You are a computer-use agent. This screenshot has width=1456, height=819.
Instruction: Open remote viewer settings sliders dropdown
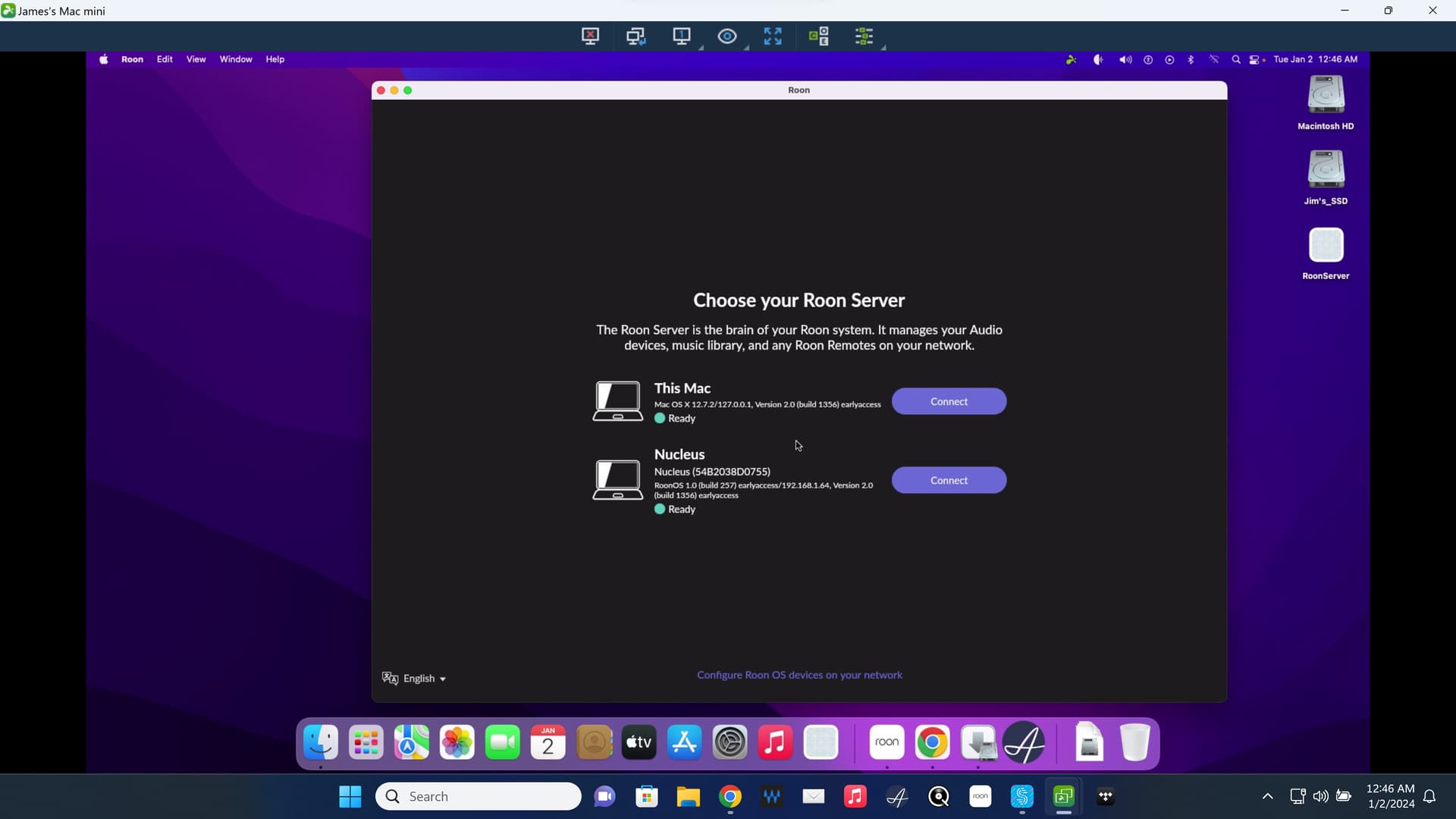tap(866, 36)
